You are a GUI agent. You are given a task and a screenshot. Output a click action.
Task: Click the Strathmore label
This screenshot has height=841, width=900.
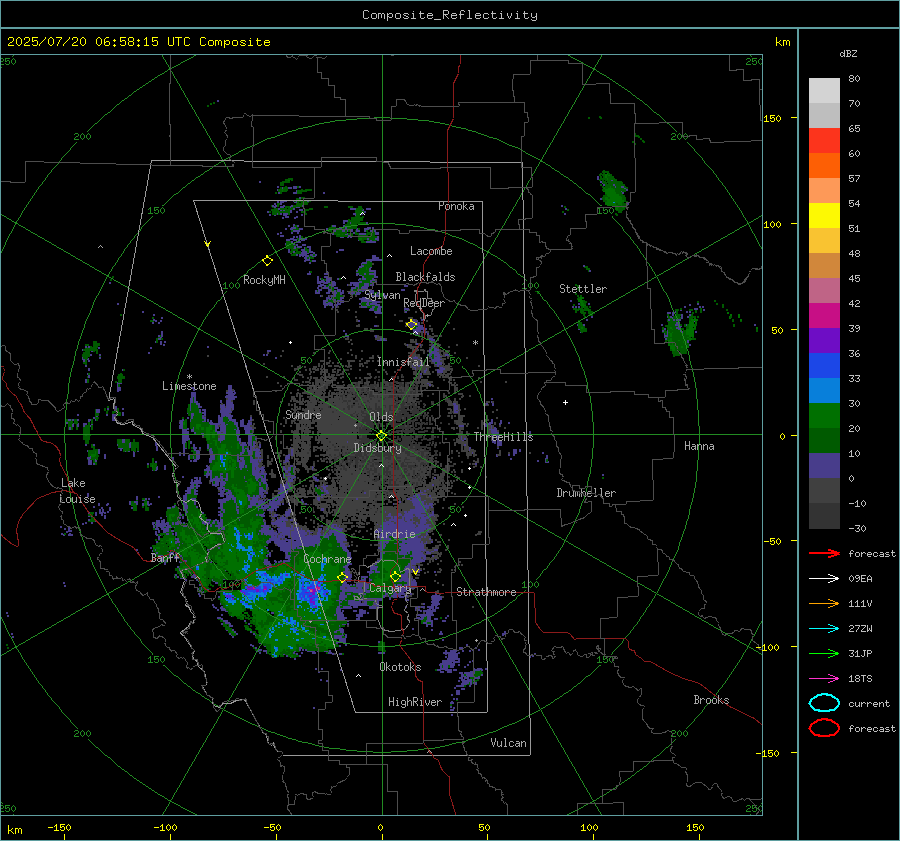(x=486, y=592)
